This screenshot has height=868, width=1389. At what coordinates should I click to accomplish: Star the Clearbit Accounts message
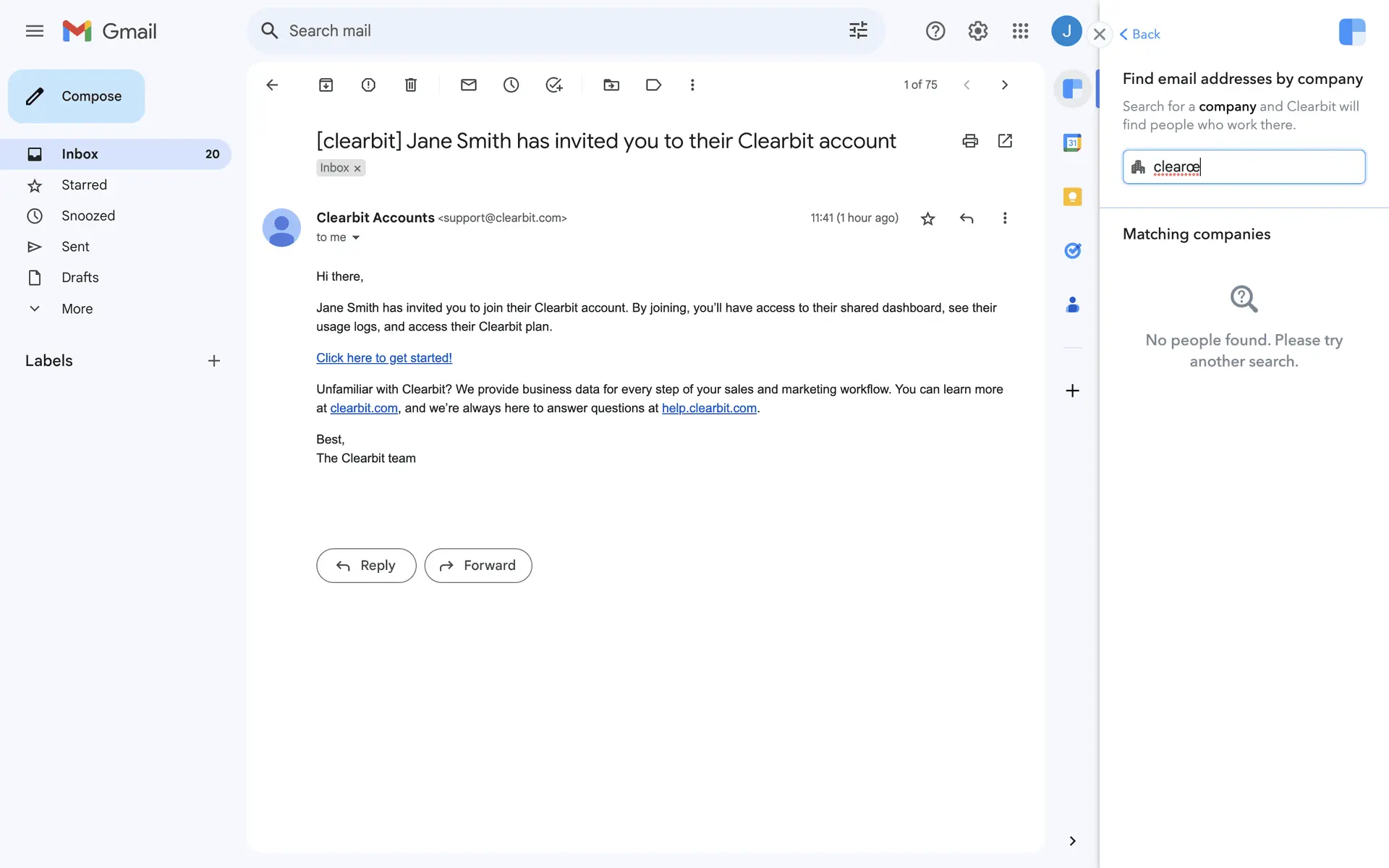[x=927, y=218]
